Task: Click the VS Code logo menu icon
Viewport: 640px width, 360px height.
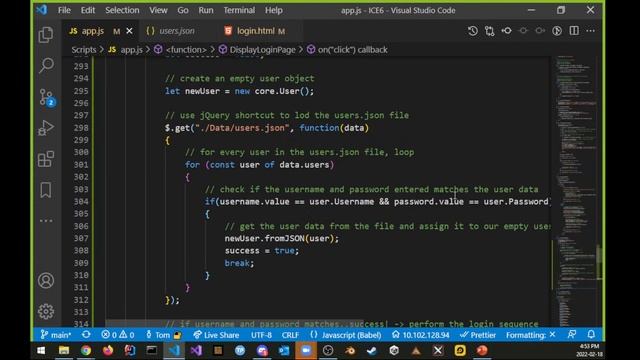Action: 42,10
